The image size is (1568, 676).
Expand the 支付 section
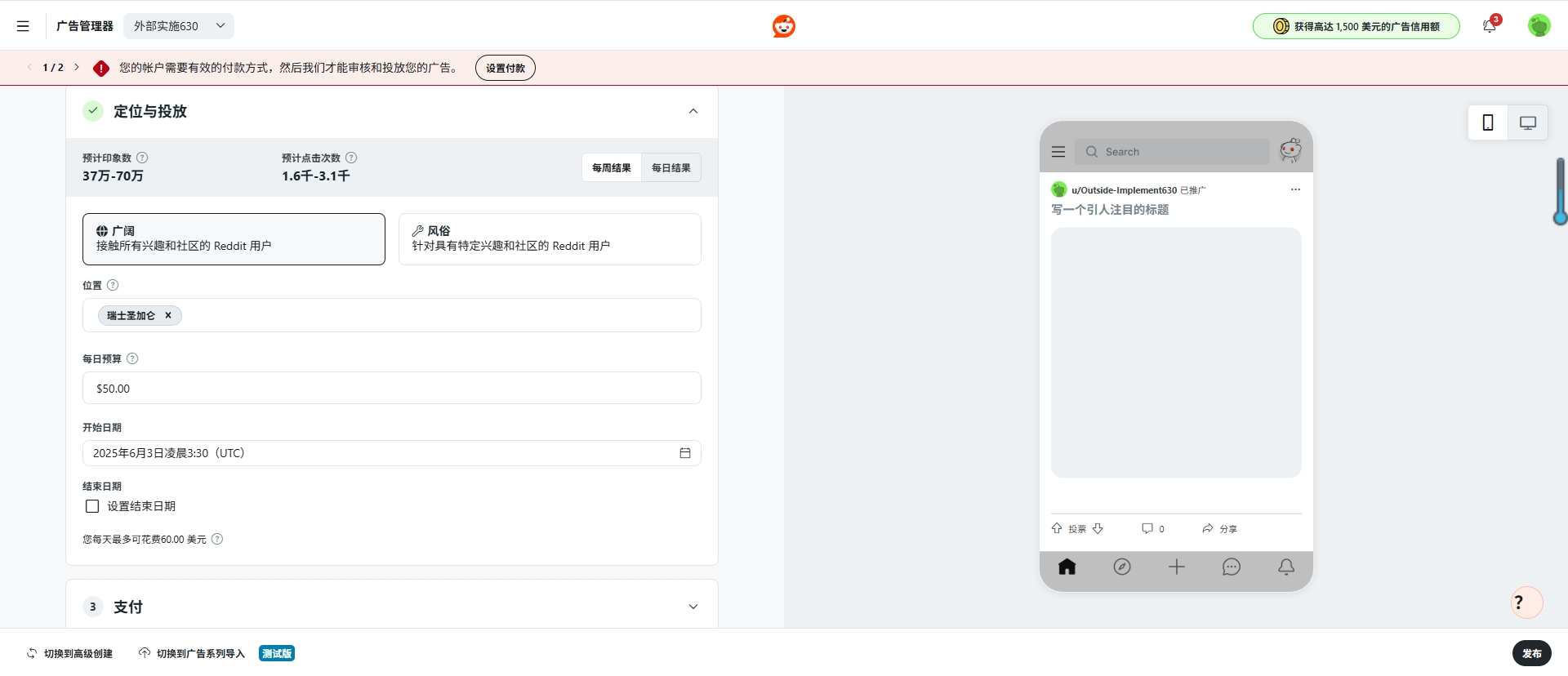693,607
